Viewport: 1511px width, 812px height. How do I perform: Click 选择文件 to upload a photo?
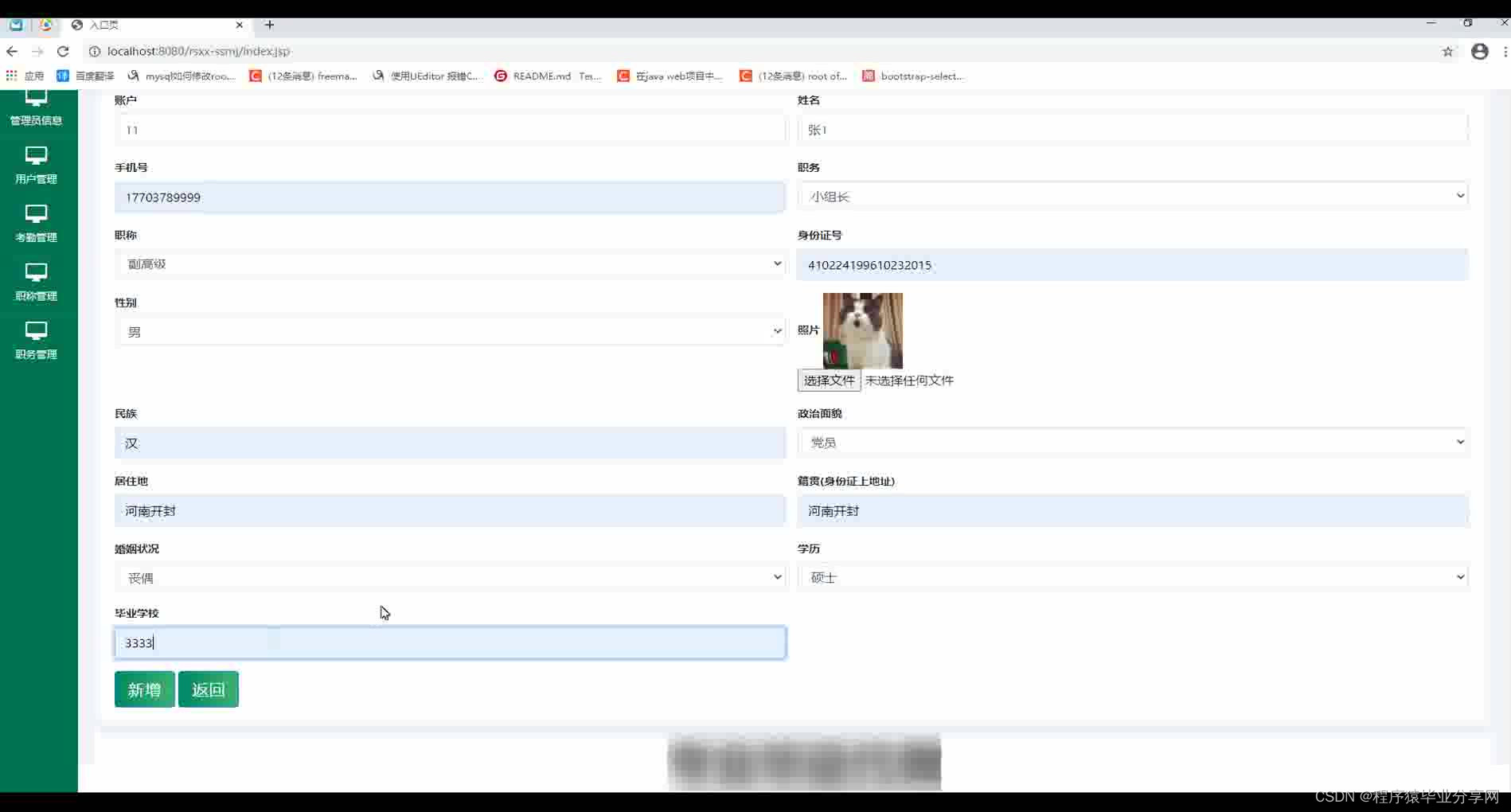(x=829, y=381)
